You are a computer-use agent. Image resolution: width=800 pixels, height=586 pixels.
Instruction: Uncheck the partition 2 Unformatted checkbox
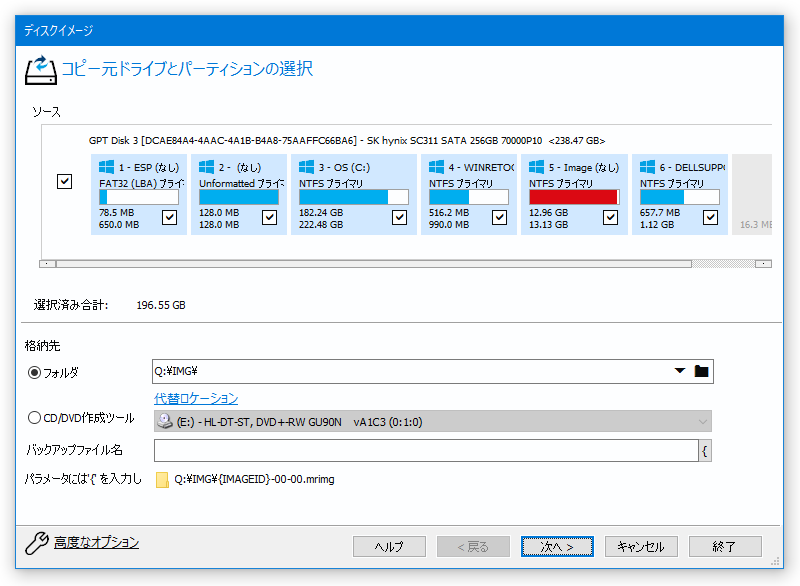269,217
